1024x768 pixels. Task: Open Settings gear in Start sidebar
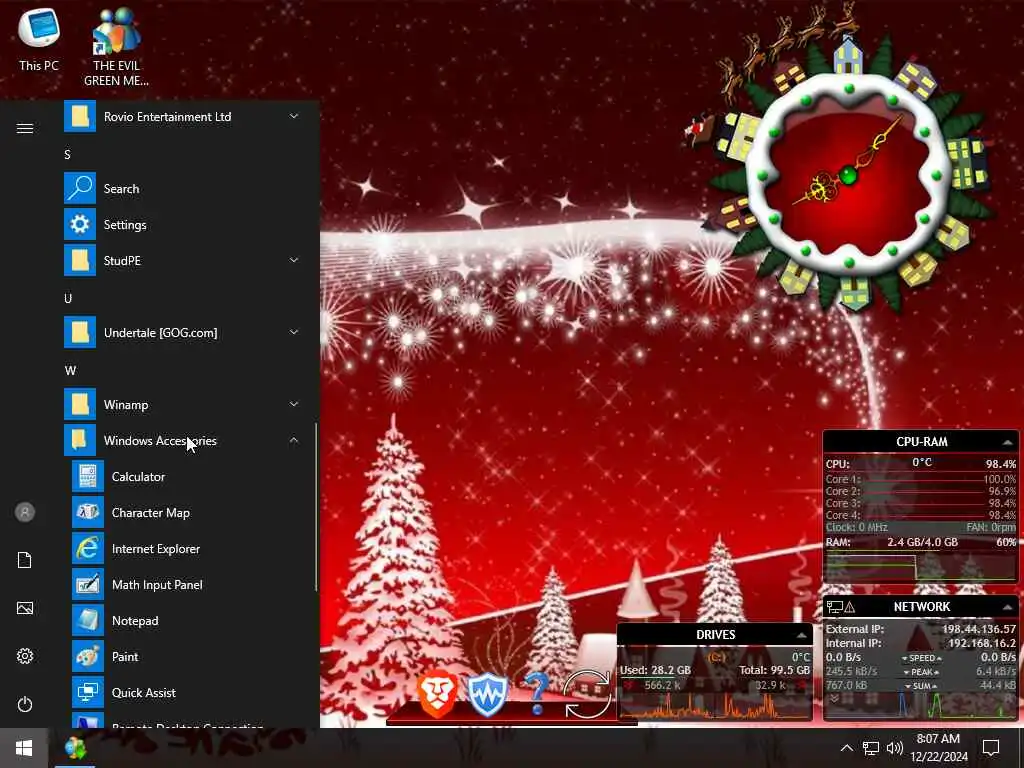(25, 656)
